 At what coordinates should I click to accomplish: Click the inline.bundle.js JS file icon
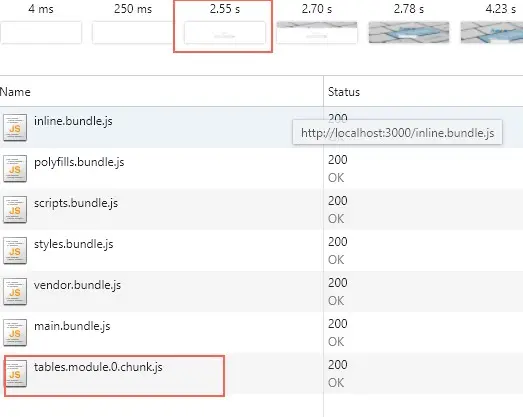[15, 127]
